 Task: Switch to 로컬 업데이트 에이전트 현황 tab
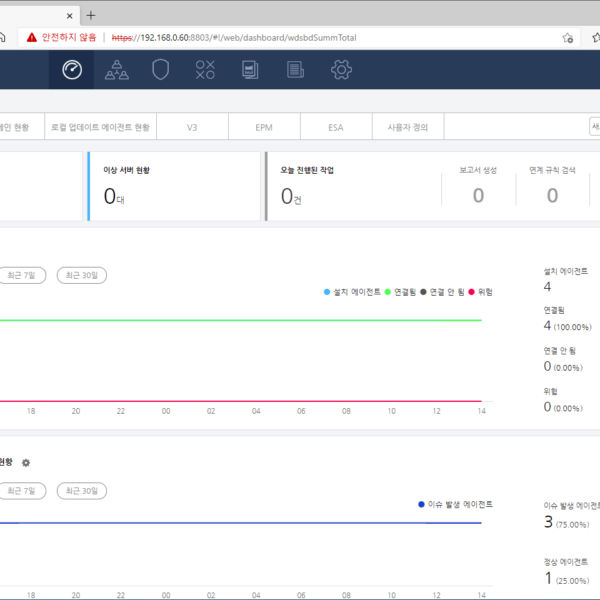100,127
